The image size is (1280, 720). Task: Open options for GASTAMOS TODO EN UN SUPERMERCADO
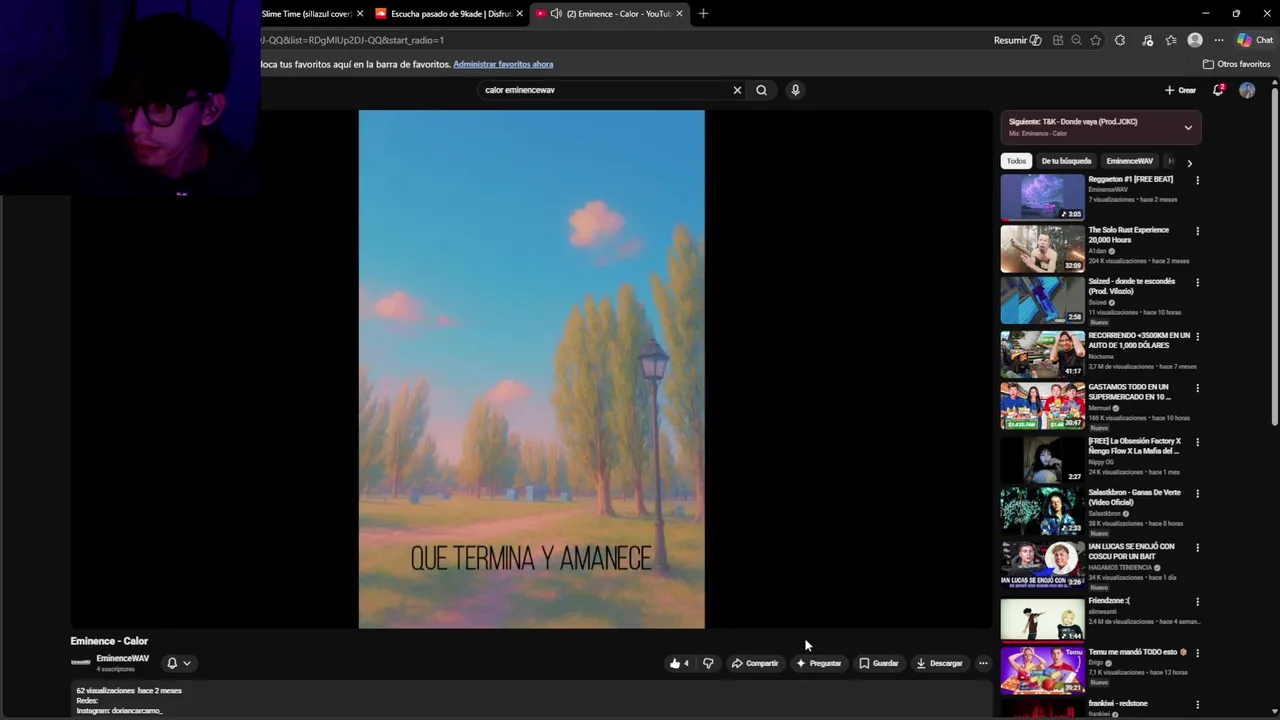pyautogui.click(x=1197, y=388)
